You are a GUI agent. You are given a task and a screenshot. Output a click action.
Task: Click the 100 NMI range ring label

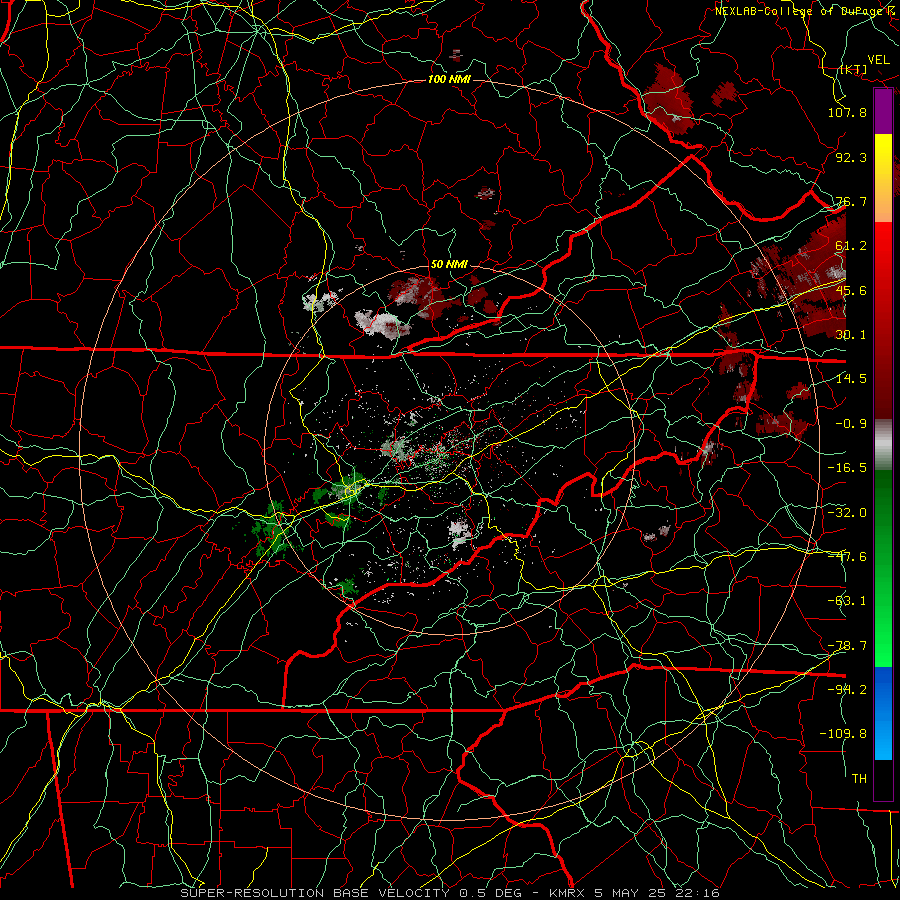point(449,79)
